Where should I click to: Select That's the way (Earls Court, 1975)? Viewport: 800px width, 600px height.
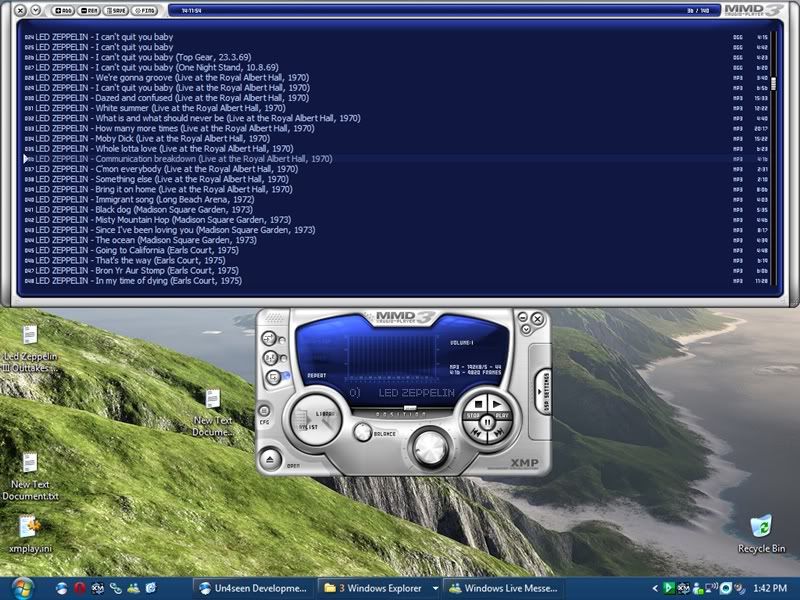(395, 261)
